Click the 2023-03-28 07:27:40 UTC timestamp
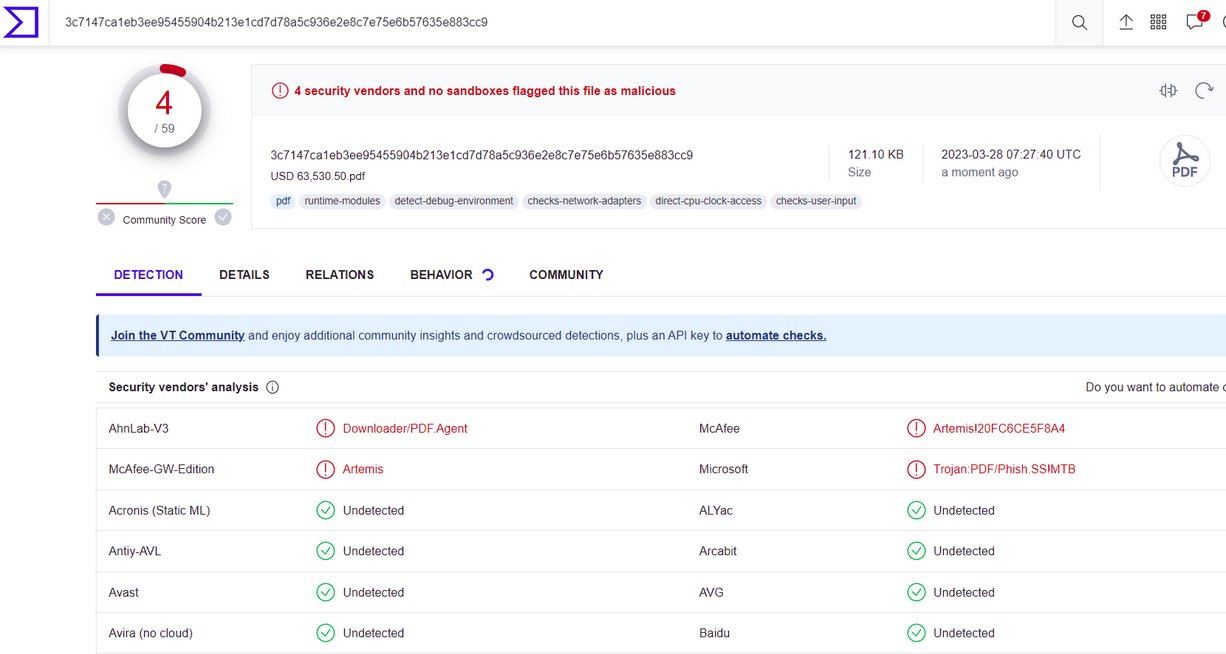 click(1011, 155)
